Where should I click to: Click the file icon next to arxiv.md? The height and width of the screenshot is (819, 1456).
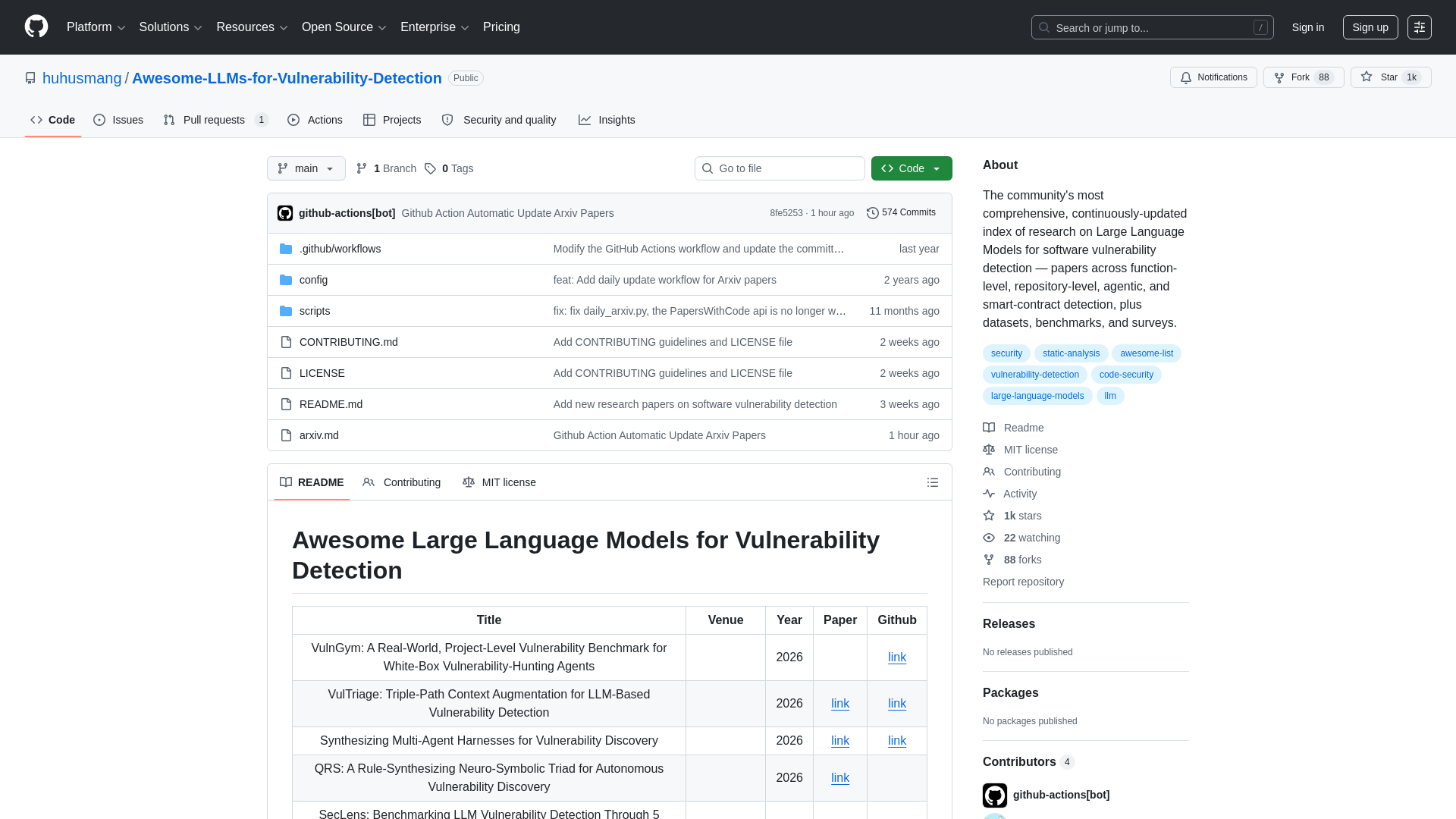[286, 435]
